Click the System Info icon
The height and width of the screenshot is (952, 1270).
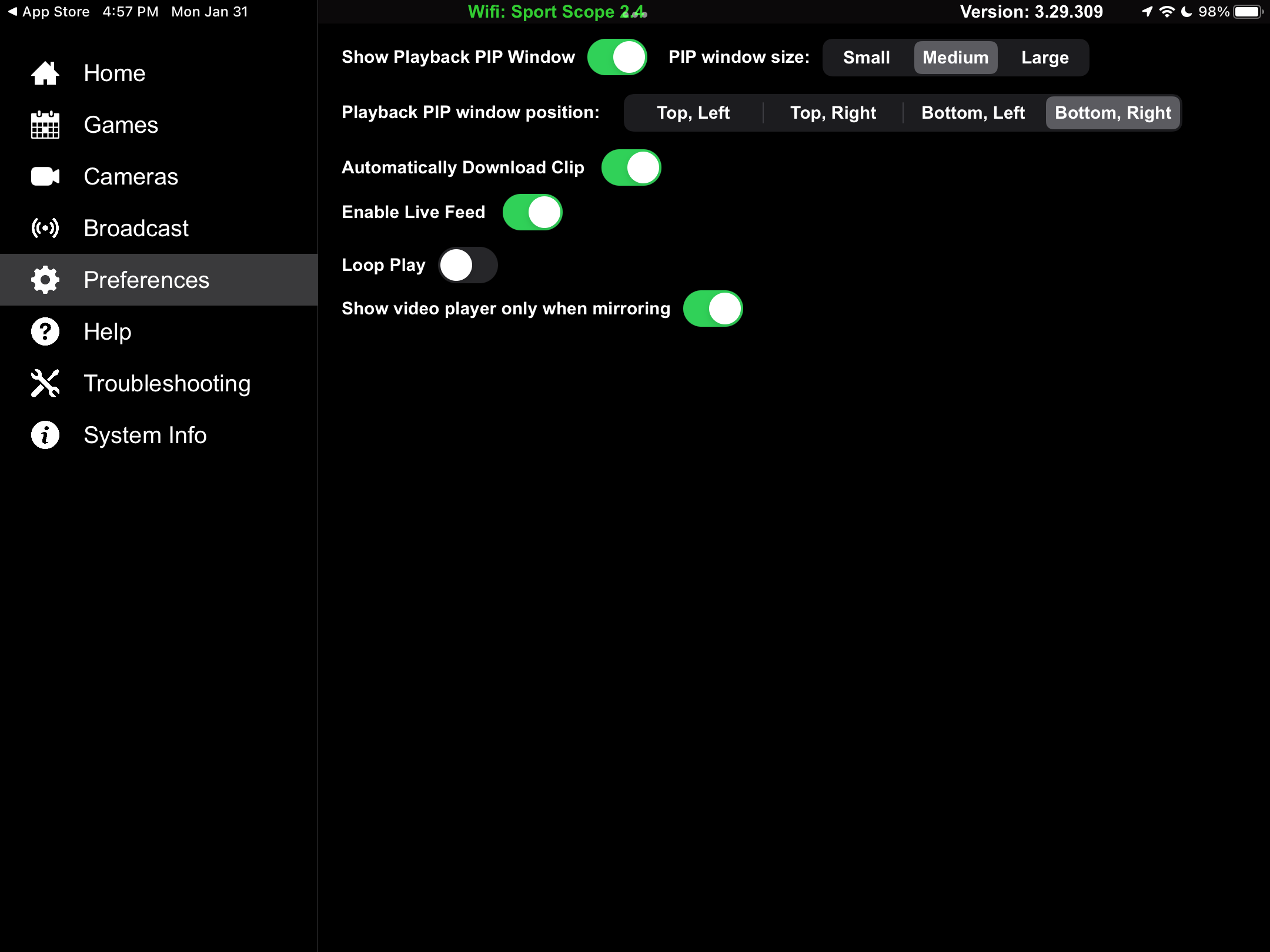click(x=45, y=435)
